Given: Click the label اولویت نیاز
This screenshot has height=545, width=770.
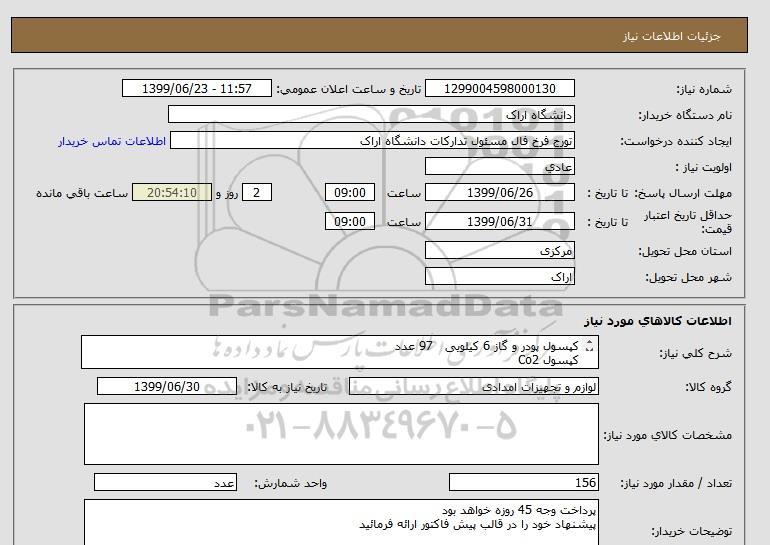Looking at the screenshot, I should click(x=703, y=167).
